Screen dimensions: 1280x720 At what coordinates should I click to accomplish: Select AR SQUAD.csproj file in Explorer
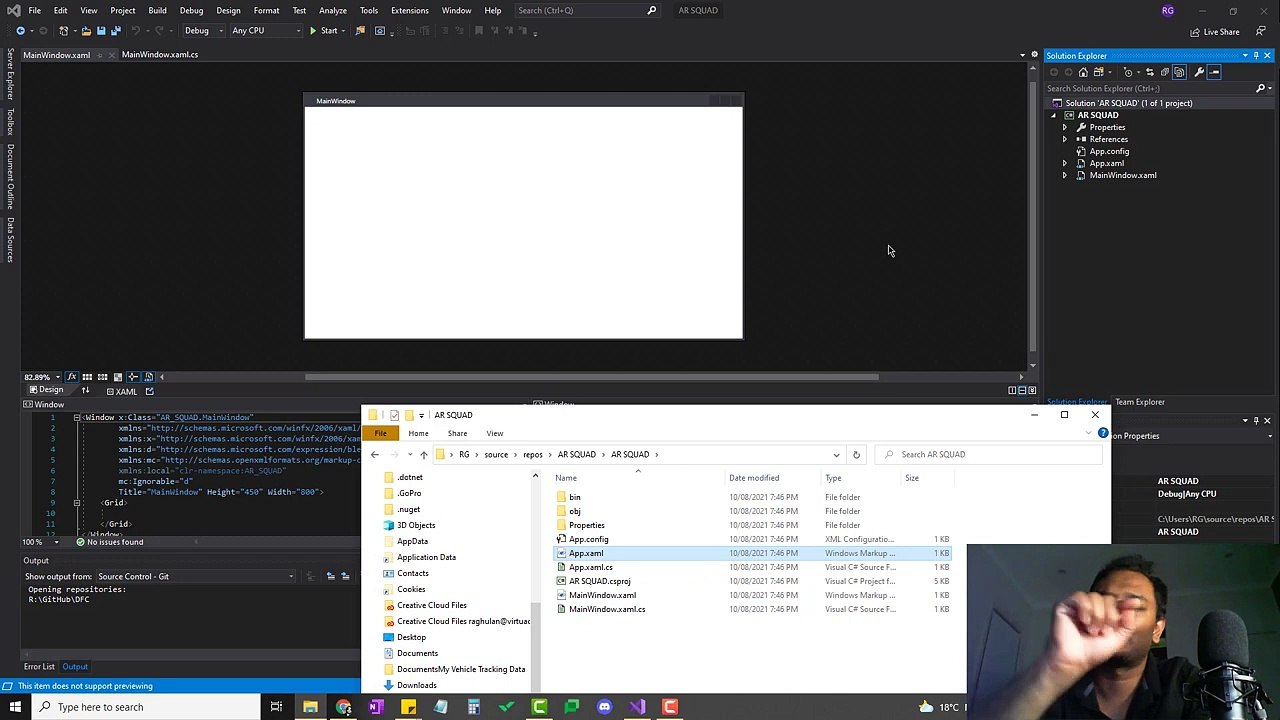coord(599,581)
